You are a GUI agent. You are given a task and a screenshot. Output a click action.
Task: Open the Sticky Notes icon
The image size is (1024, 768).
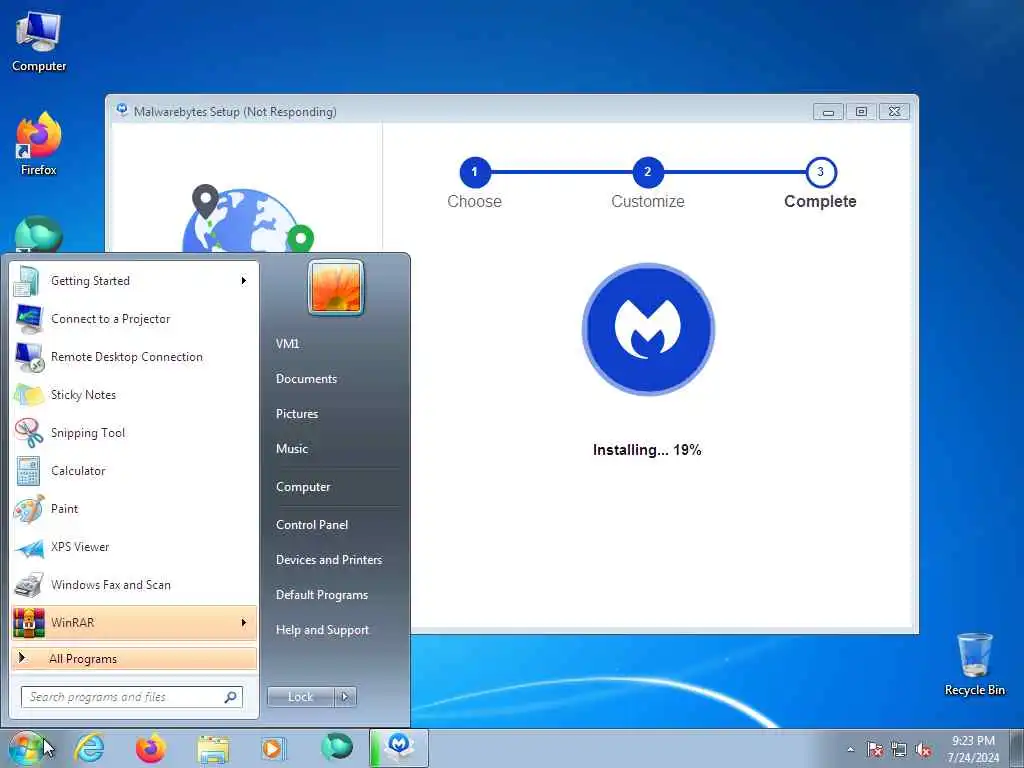click(x=28, y=395)
